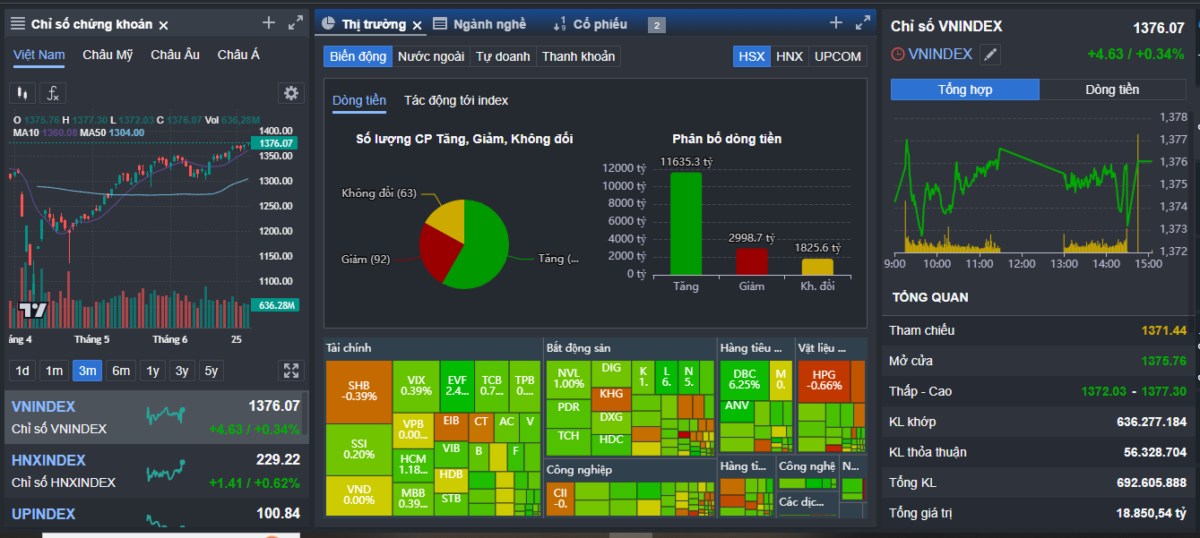Expand the Chỉ số chứng khoán panel to fullscreen
This screenshot has width=1200, height=538.
pyautogui.click(x=295, y=22)
